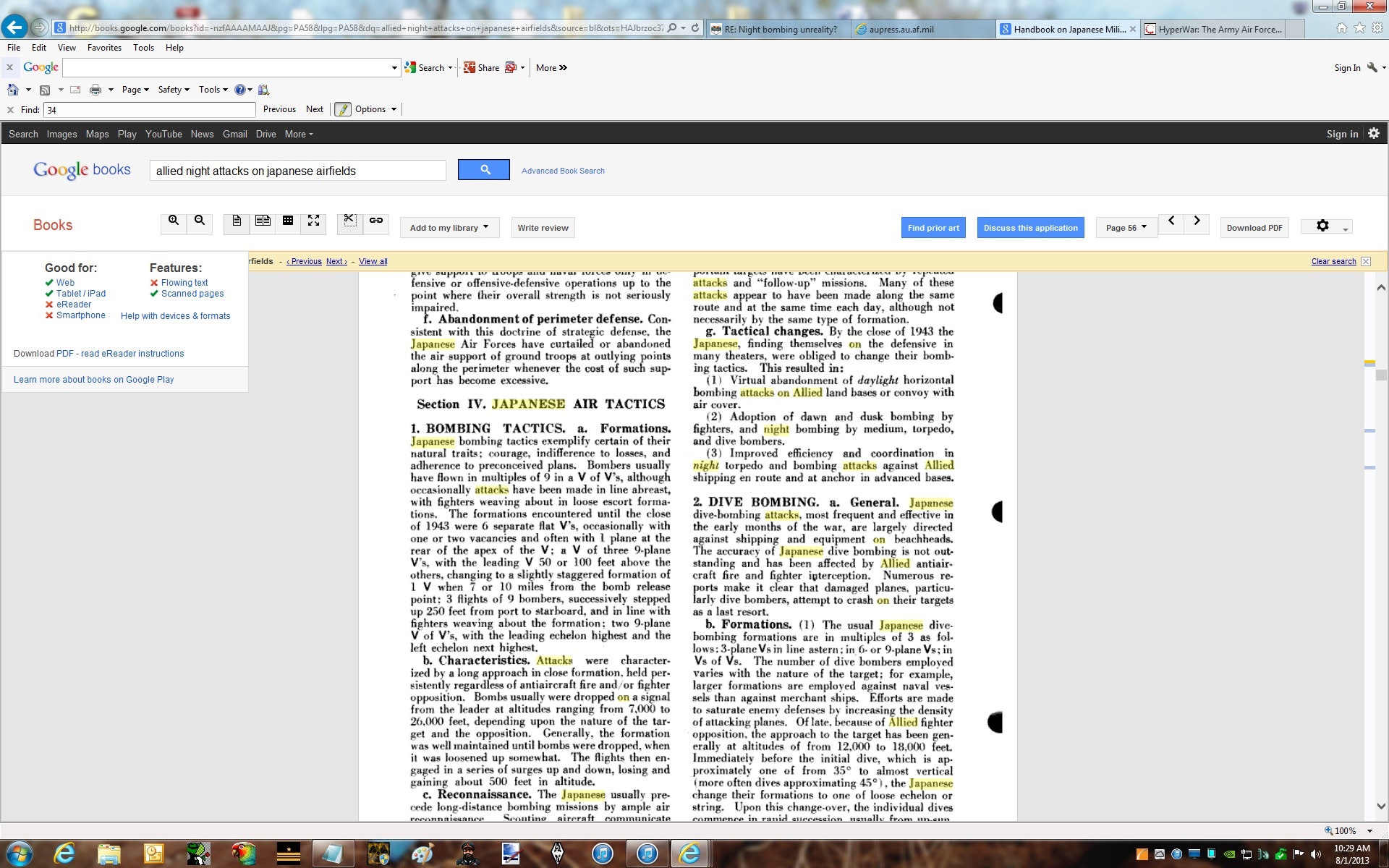Toggle full screen view icon
The height and width of the screenshot is (868, 1389).
313,221
